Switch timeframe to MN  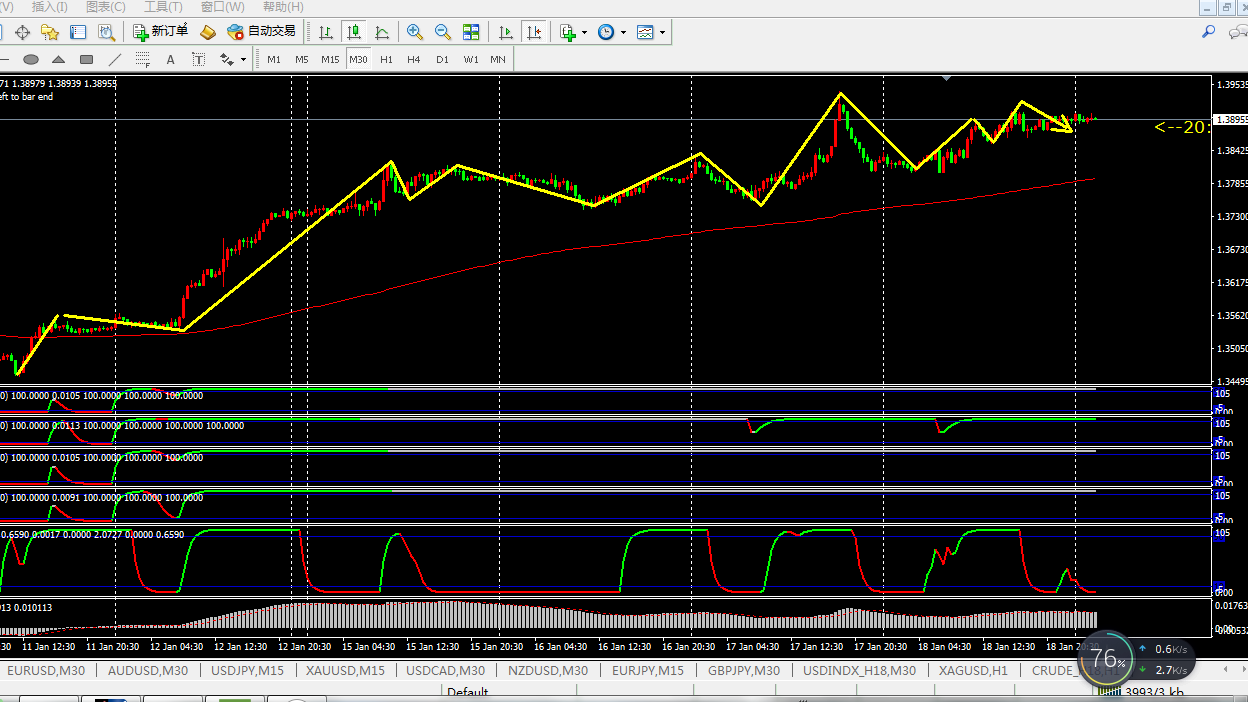pos(498,59)
